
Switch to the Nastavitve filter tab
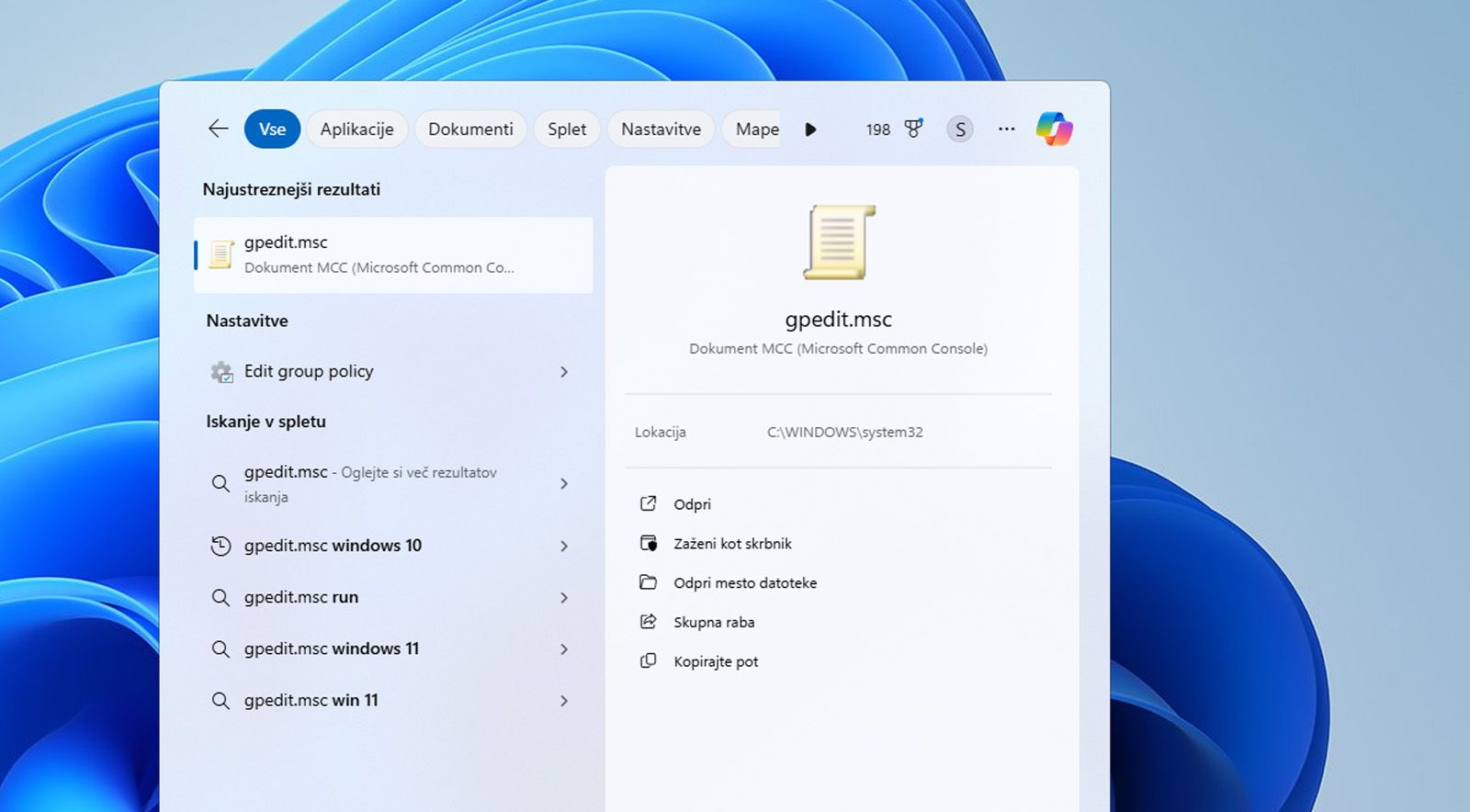[x=661, y=130]
